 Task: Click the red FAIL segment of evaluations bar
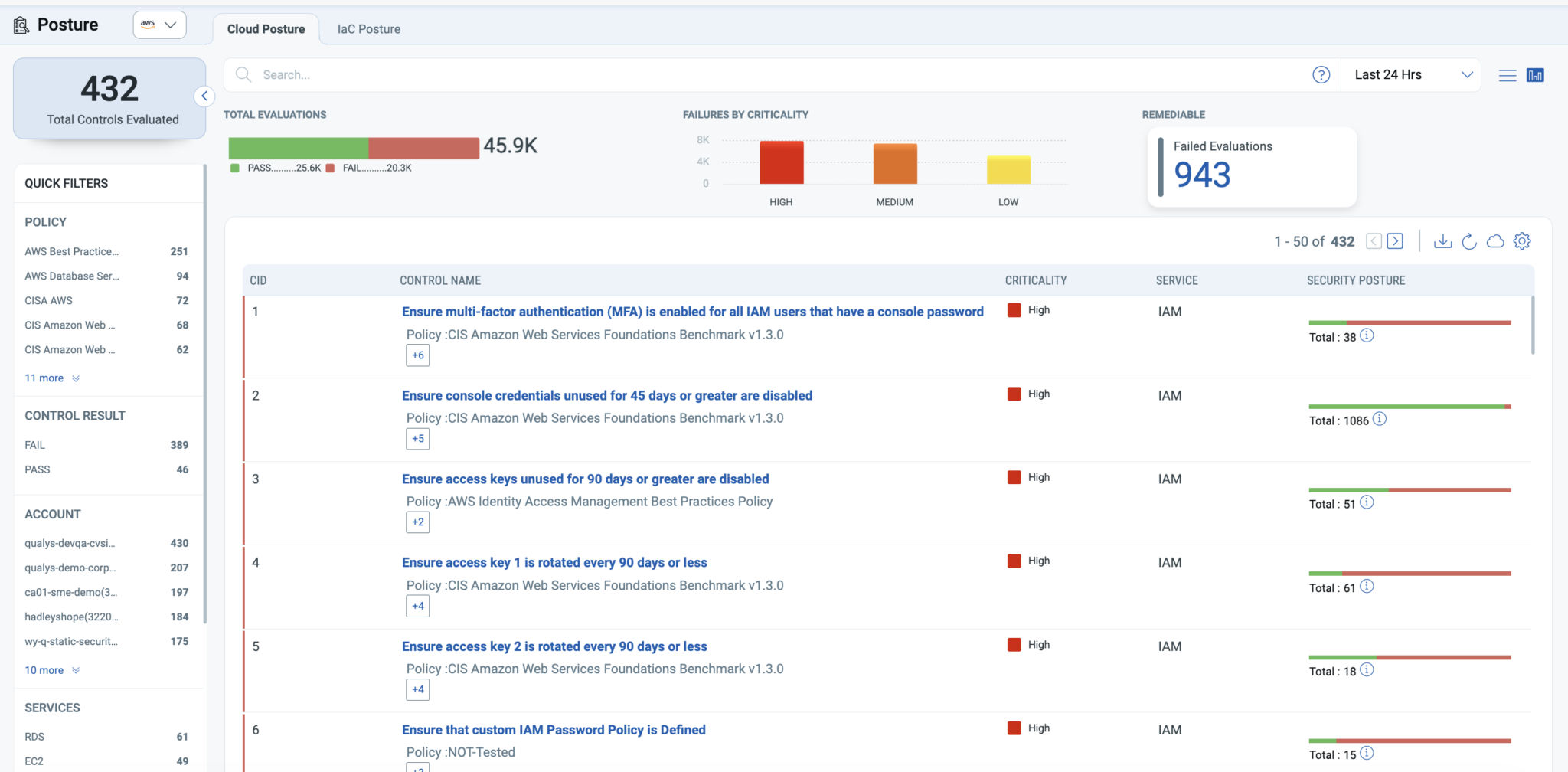[423, 148]
